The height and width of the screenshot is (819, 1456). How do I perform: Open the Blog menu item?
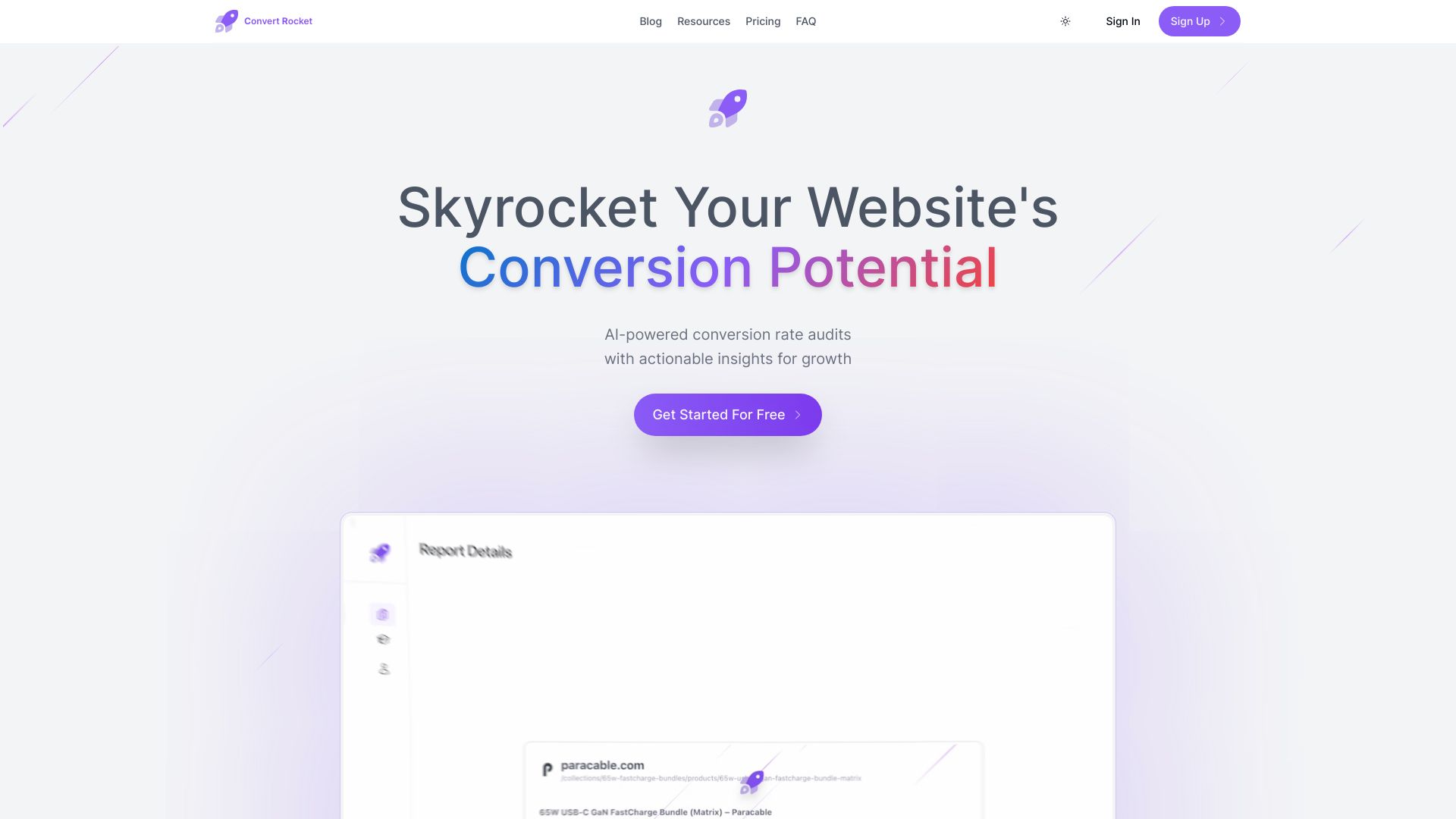650,21
